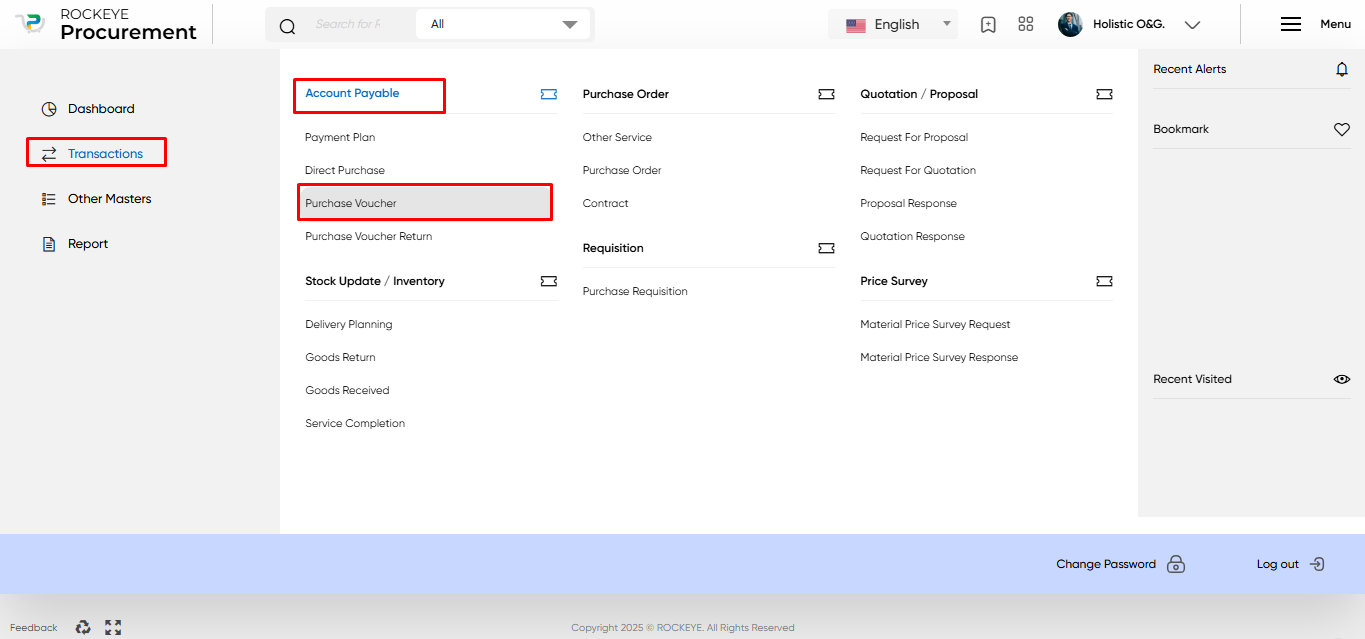Viewport: 1365px width, 639px height.
Task: Click Change Password
Action: click(1106, 564)
